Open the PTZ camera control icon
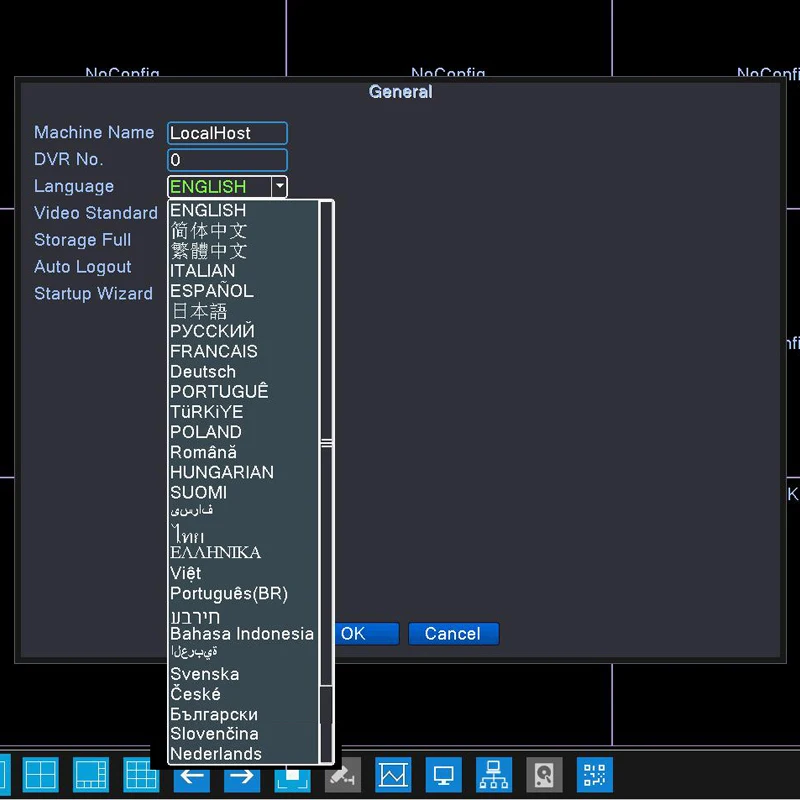The image size is (800, 800). click(343, 774)
